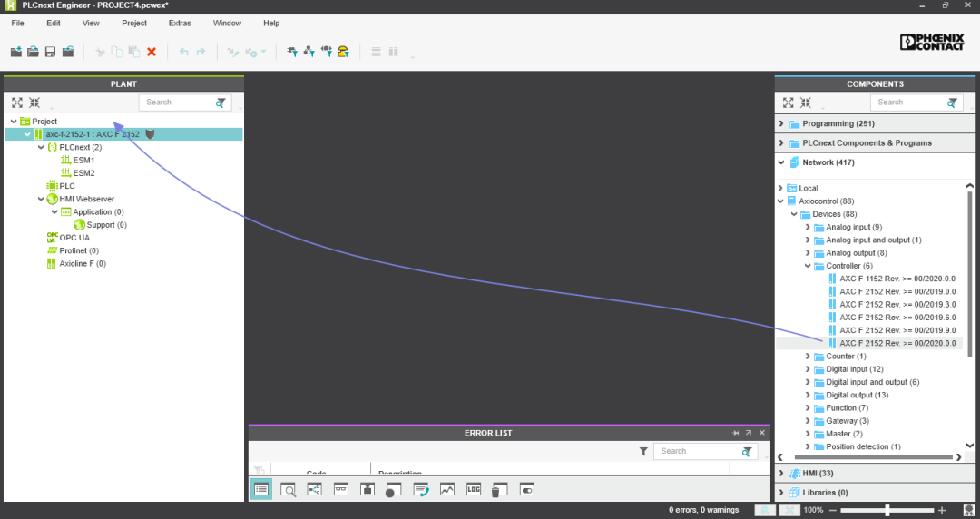Select the Support (0) tree item

(x=106, y=225)
